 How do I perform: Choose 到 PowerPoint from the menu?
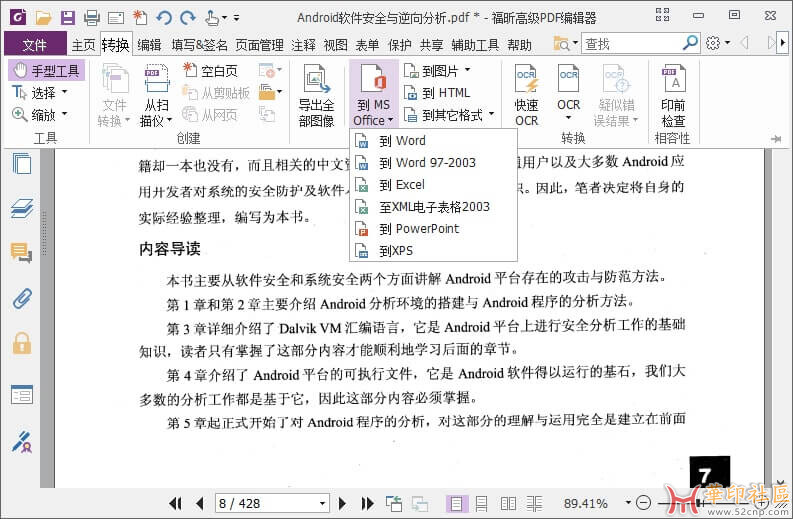433,229
